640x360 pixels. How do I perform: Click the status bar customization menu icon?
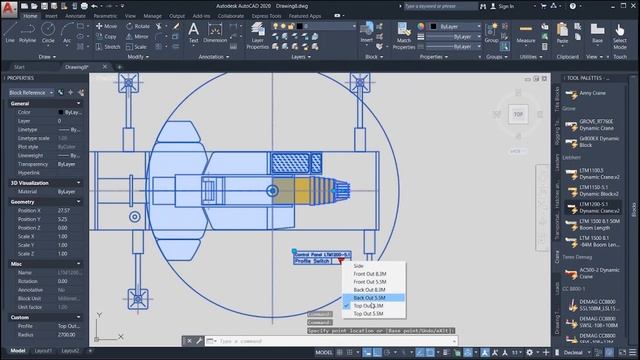point(633,352)
